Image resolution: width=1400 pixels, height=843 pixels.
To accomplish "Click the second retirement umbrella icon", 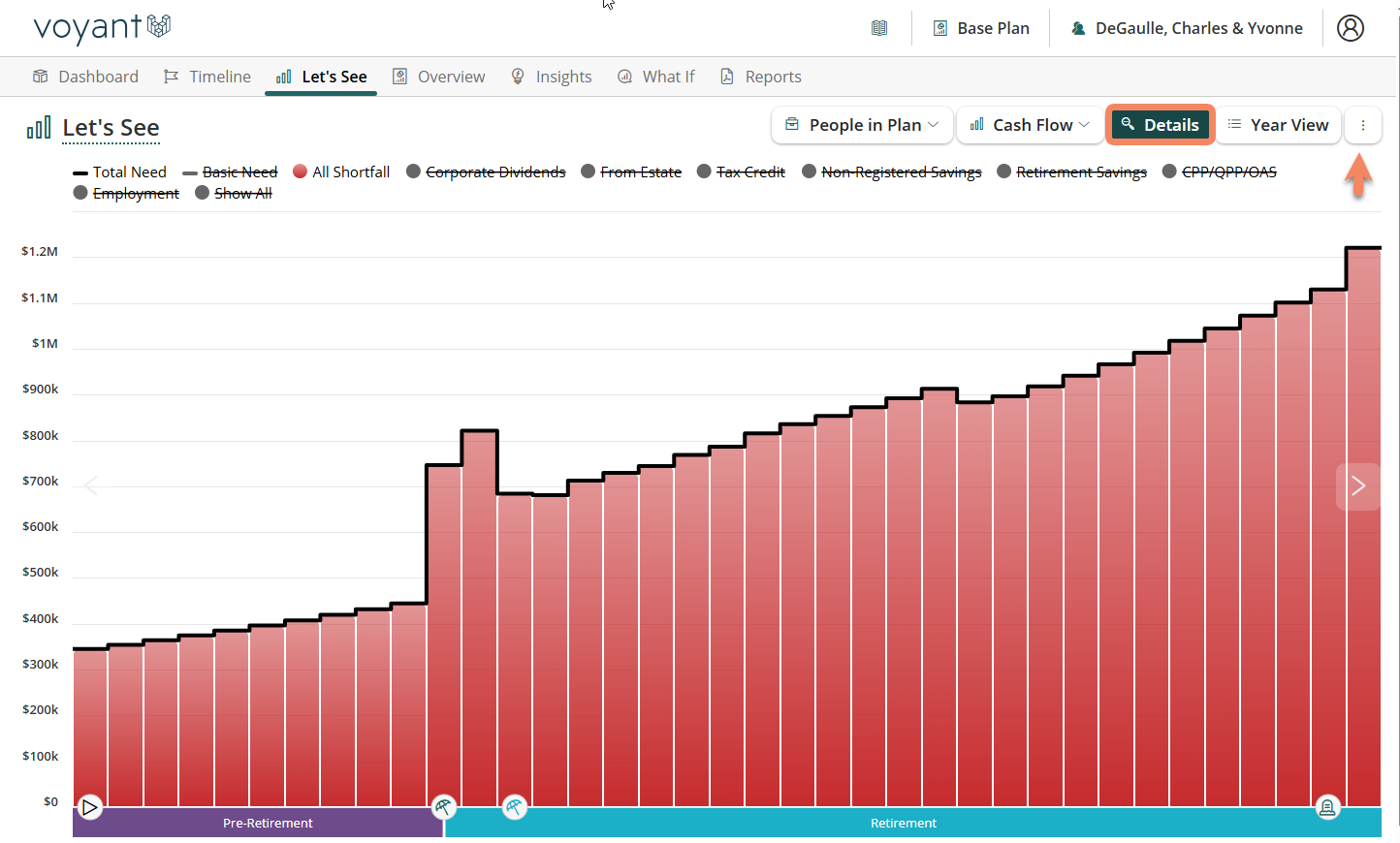I will (515, 806).
